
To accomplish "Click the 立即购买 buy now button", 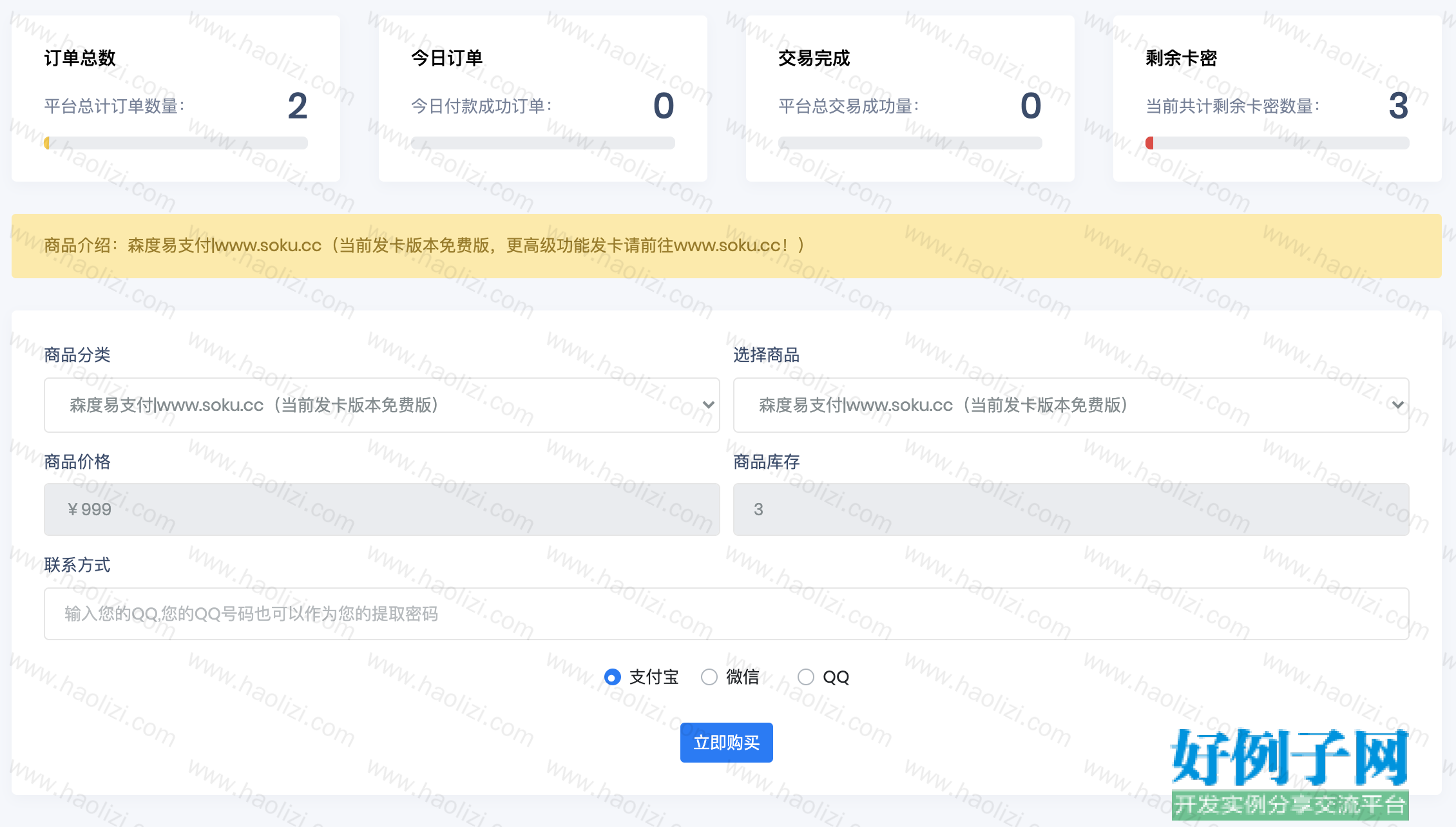I will tap(727, 743).
